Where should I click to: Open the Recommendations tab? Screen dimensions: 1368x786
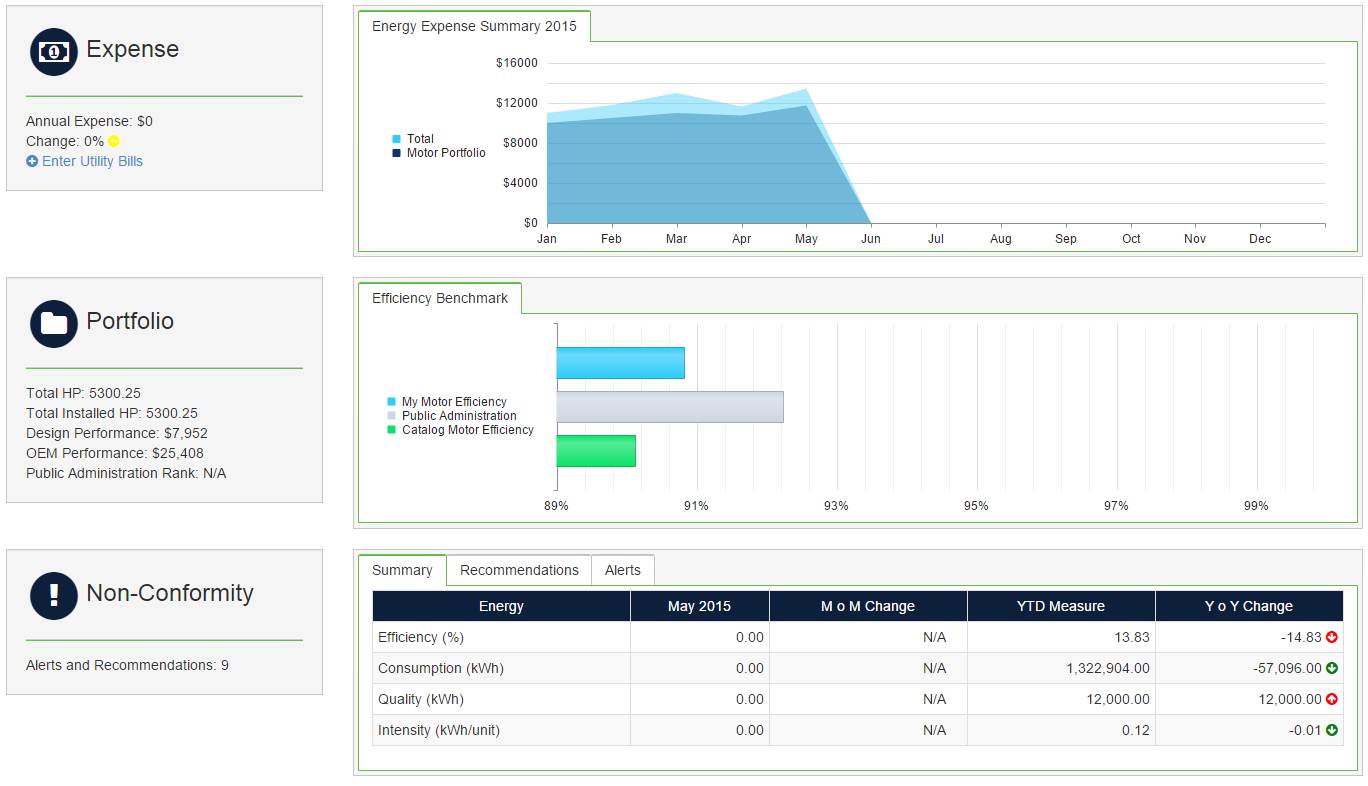click(x=519, y=570)
